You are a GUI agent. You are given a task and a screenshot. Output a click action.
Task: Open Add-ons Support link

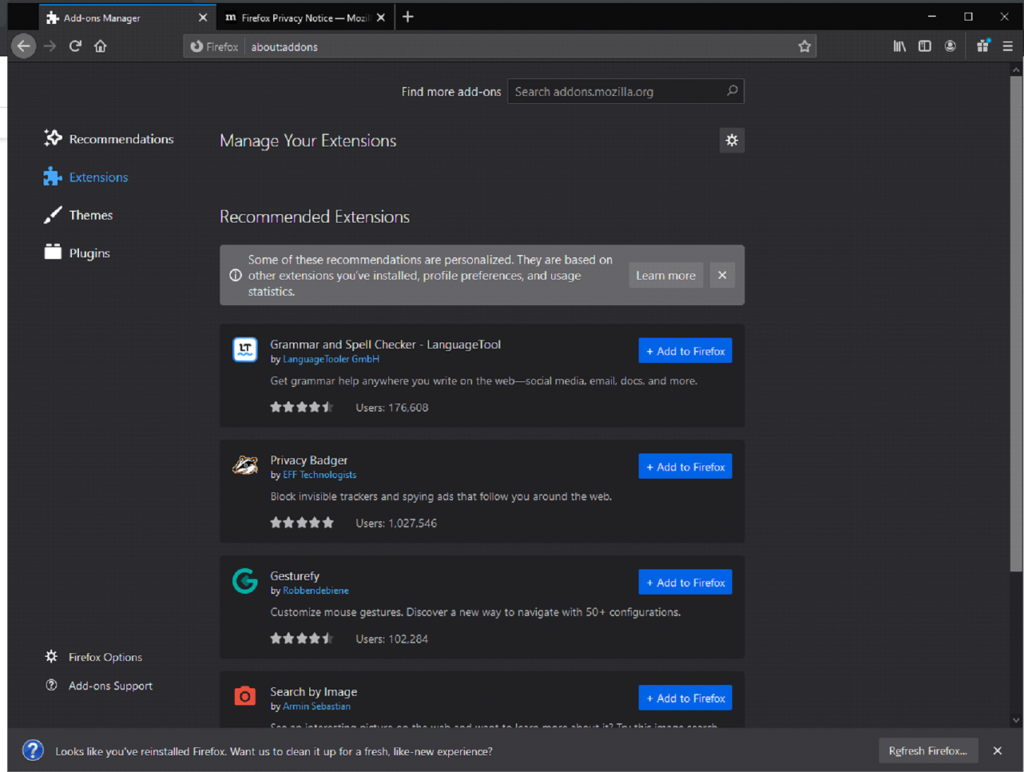click(x=99, y=686)
